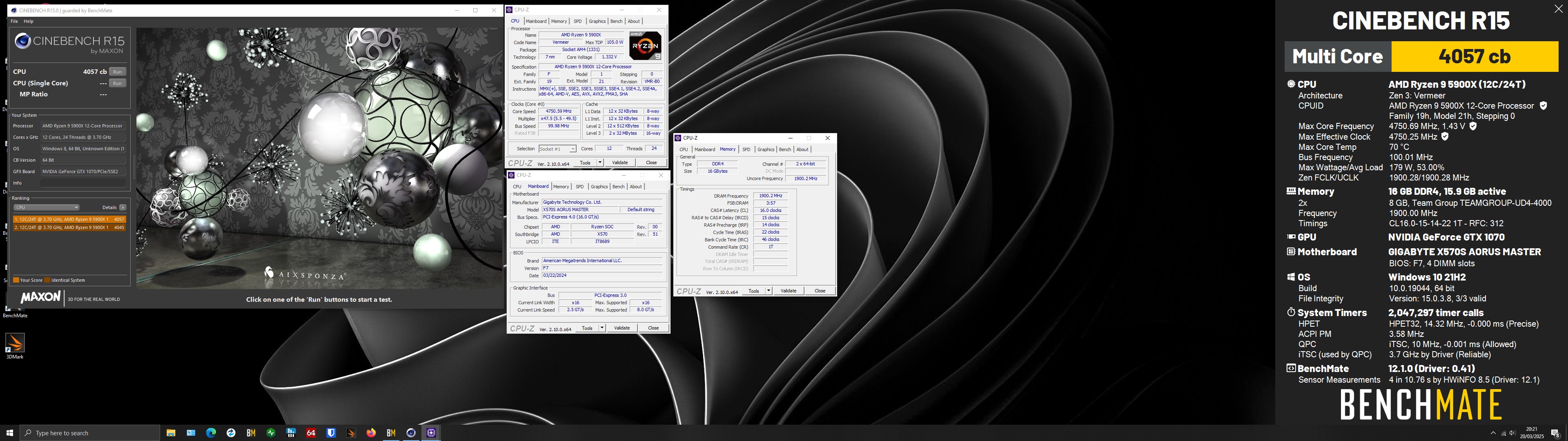Click the 4057 cb yellow score banner
This screenshot has width=1568, height=441.
[x=1474, y=56]
